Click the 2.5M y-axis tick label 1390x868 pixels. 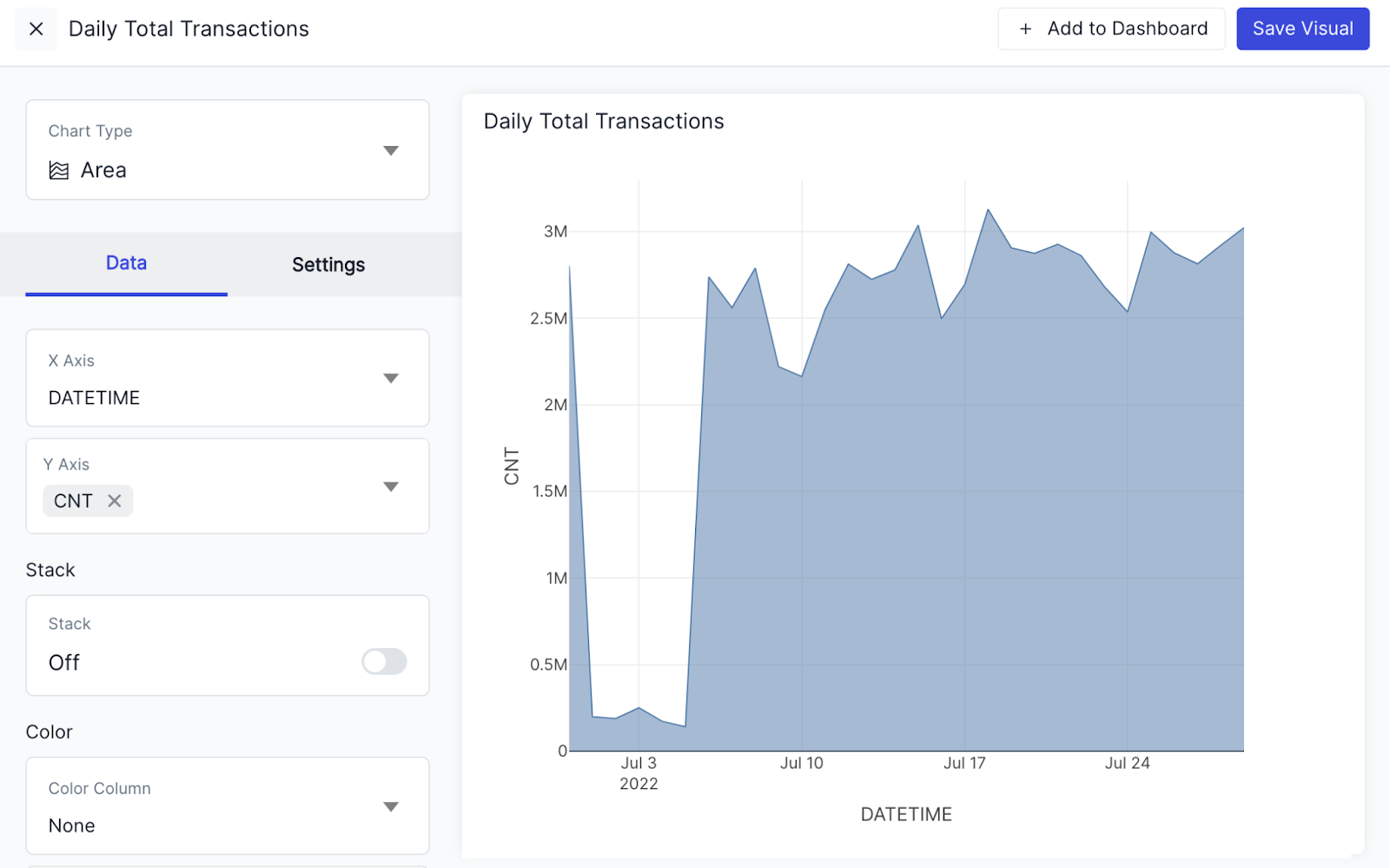coord(548,319)
